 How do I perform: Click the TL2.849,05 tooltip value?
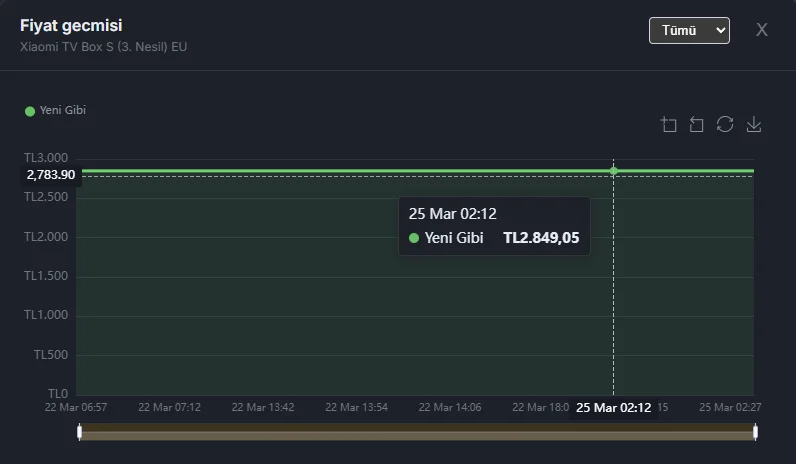click(x=540, y=238)
